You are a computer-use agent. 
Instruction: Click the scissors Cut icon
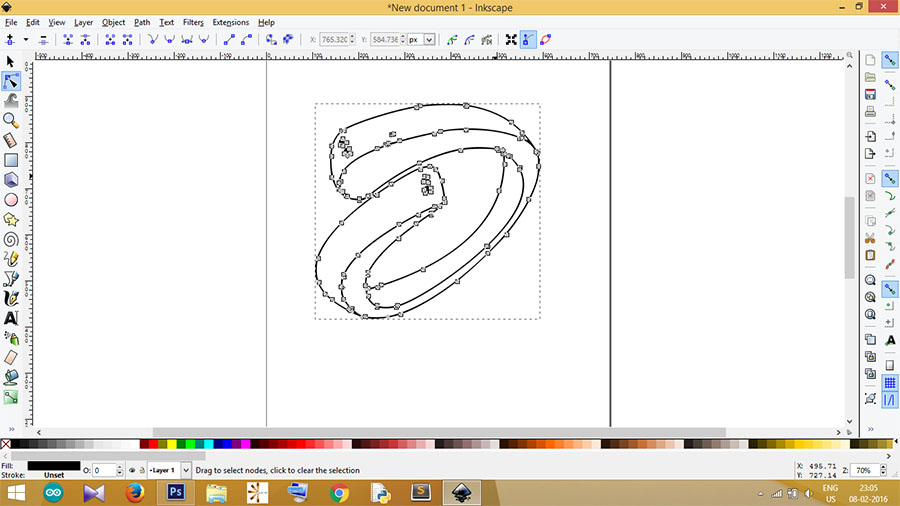click(x=870, y=237)
